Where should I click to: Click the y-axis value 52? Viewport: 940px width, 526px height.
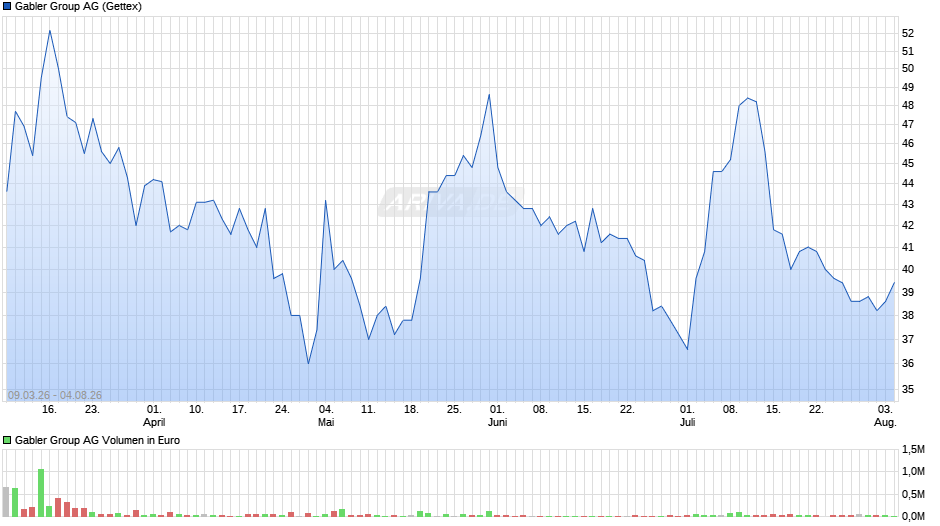(x=908, y=34)
